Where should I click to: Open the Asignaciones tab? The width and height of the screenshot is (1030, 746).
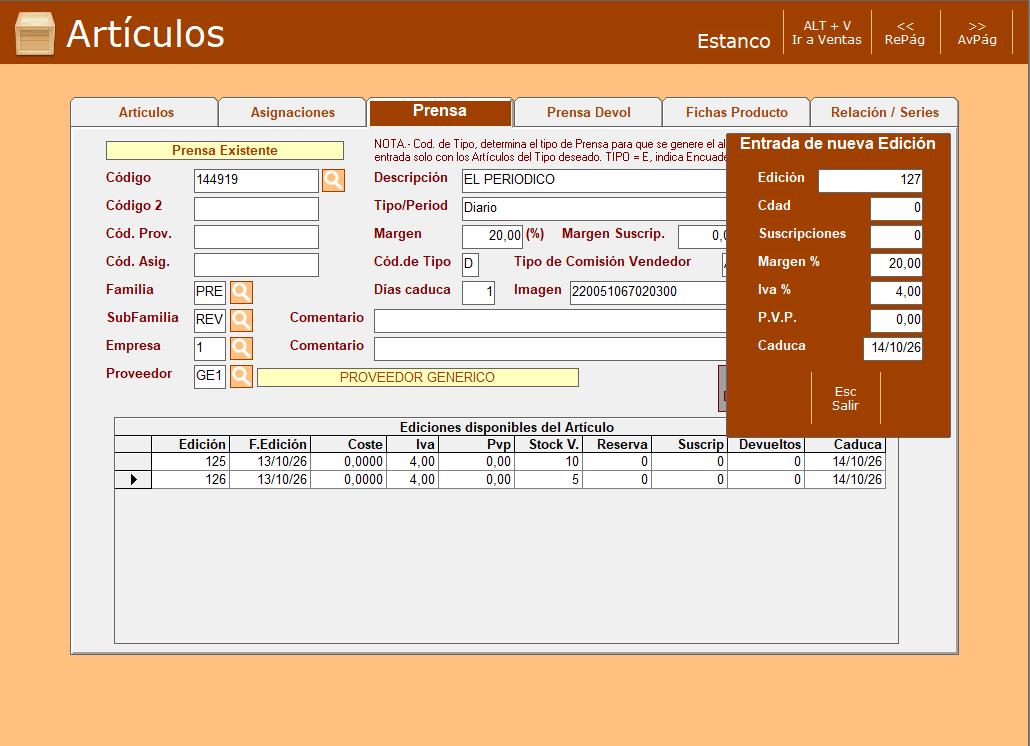292,112
